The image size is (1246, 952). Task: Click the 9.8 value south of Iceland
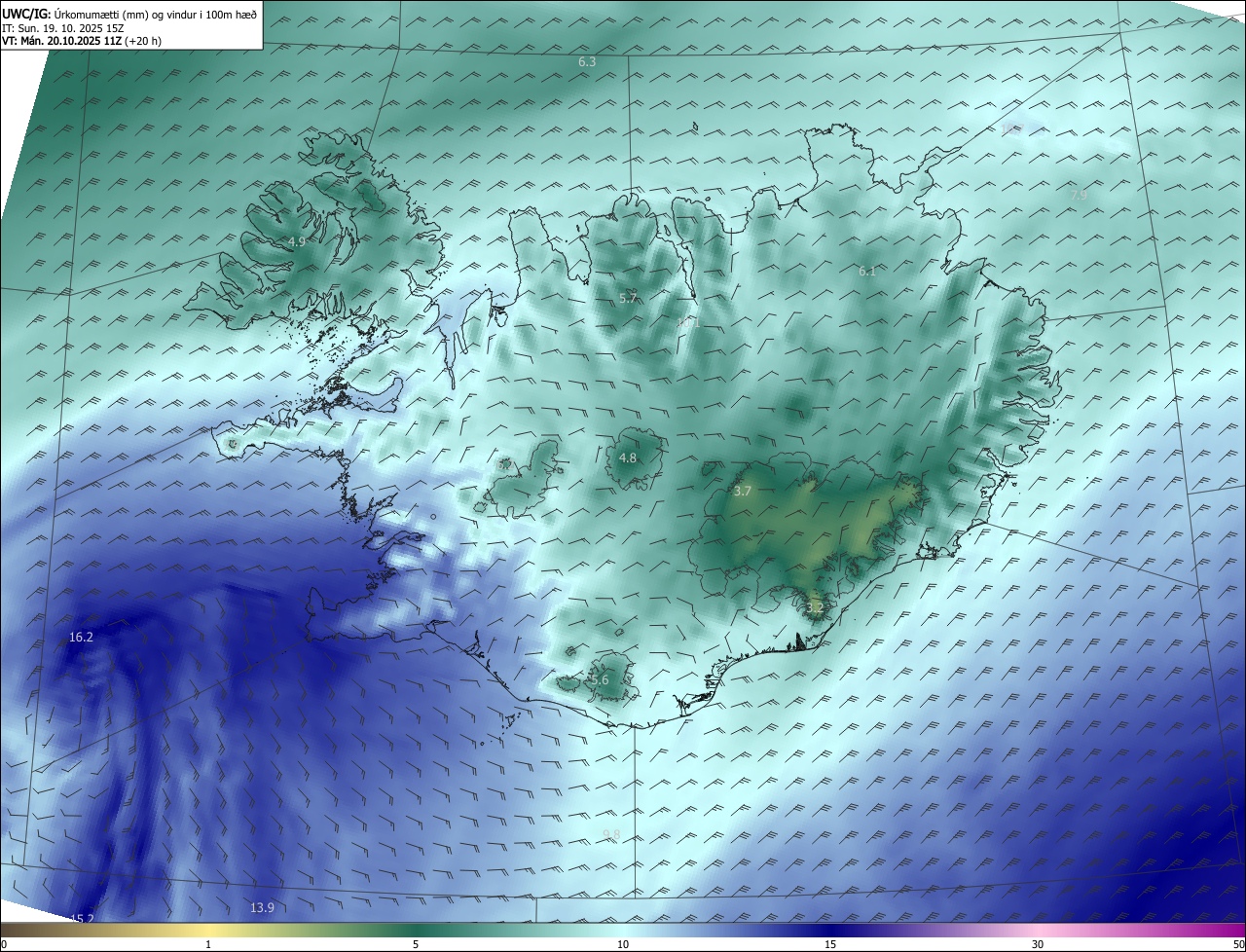click(x=611, y=834)
